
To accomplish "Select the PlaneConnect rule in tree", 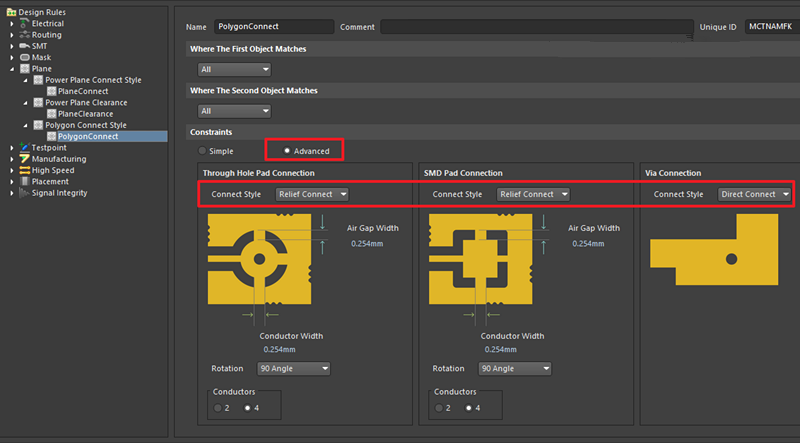I will [x=83, y=91].
